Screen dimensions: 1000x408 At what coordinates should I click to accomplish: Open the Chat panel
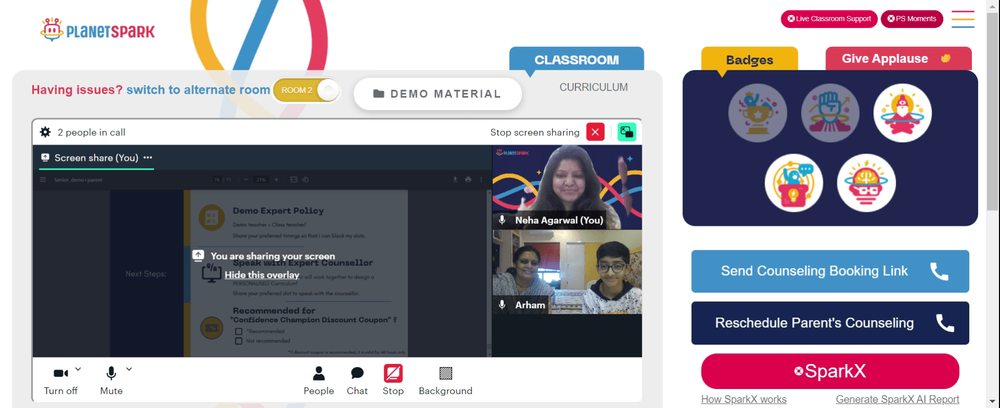357,380
